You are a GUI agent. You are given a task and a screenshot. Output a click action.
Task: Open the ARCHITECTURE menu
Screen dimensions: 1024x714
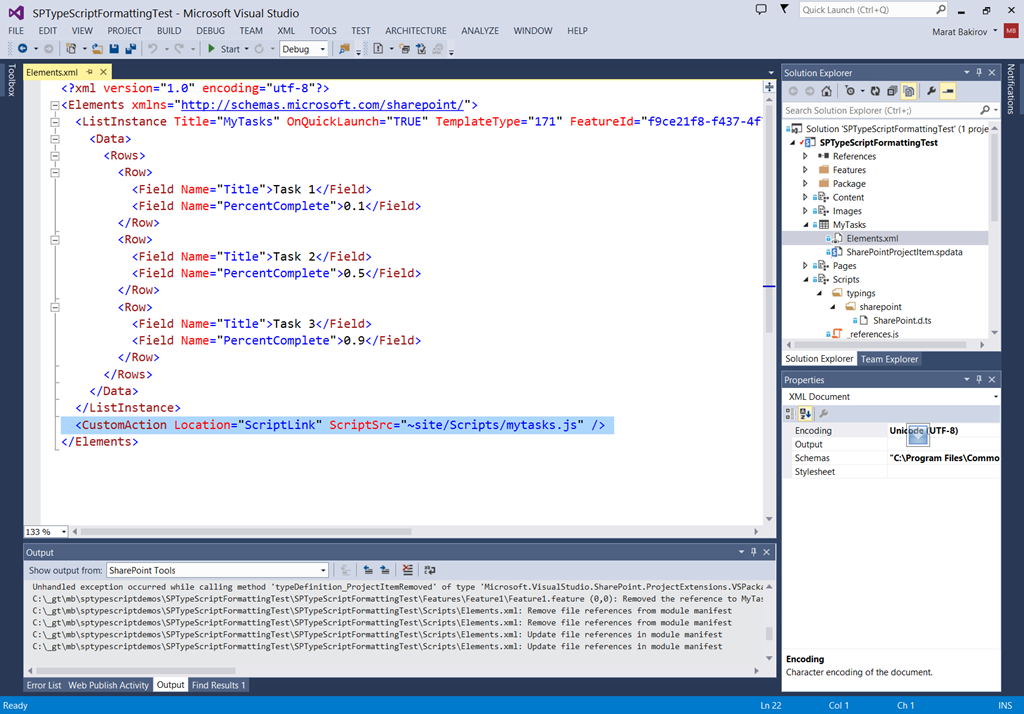pos(415,31)
